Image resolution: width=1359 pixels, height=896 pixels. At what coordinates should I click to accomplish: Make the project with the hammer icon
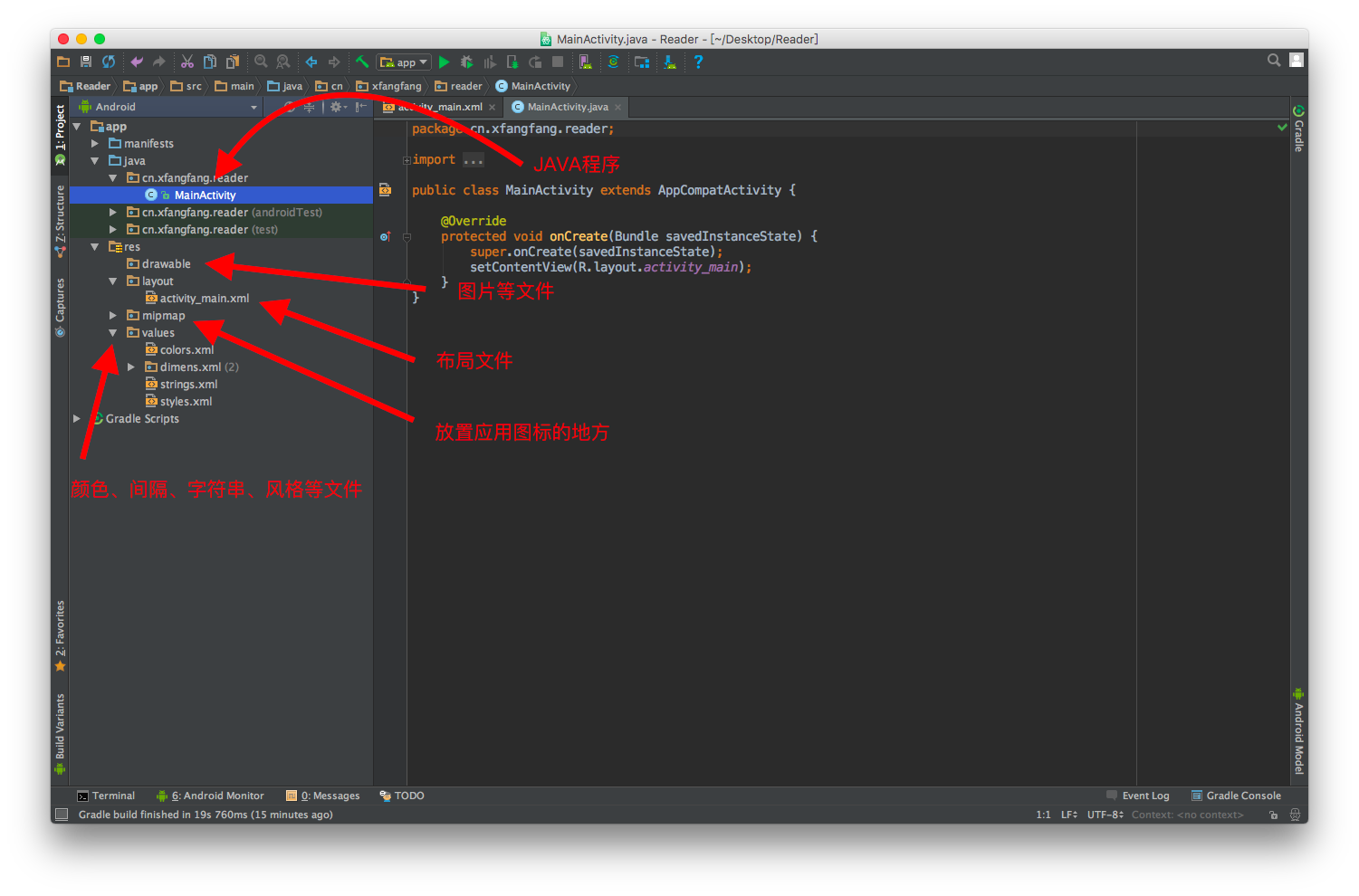[x=362, y=62]
